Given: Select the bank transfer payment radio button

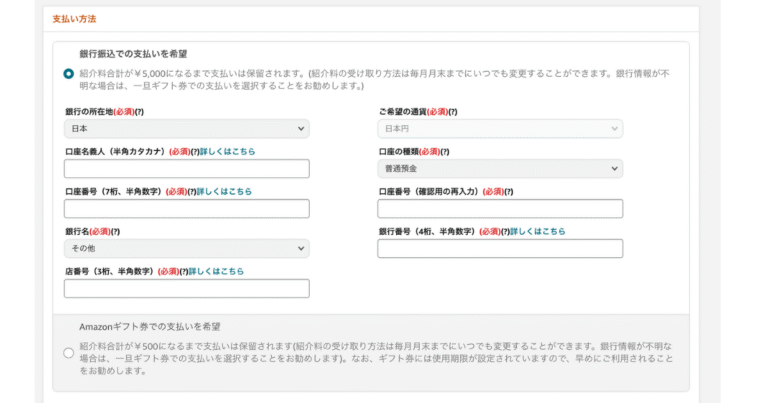Looking at the screenshot, I should pyautogui.click(x=69, y=74).
